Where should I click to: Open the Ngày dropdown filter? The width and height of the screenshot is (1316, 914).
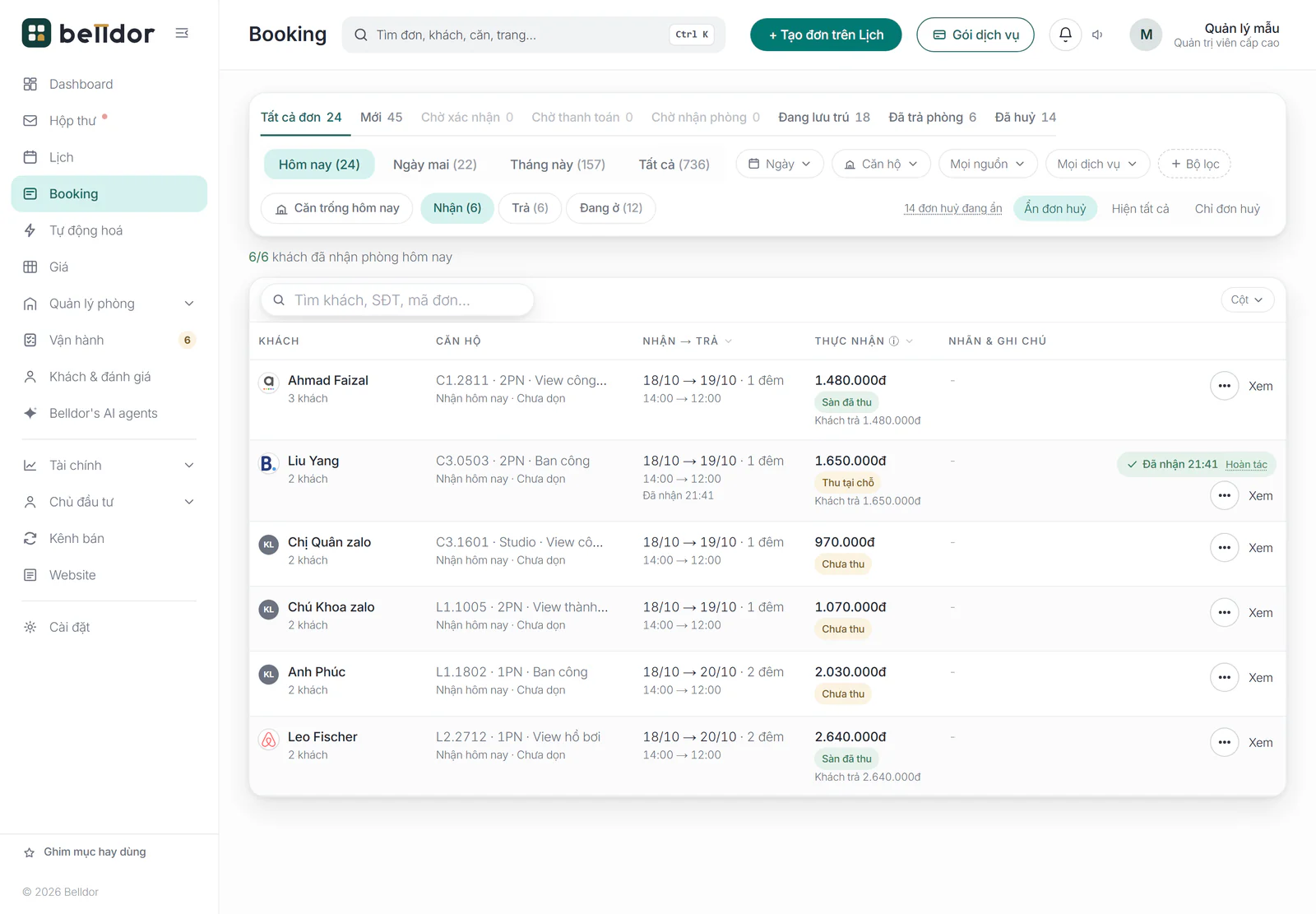point(780,164)
